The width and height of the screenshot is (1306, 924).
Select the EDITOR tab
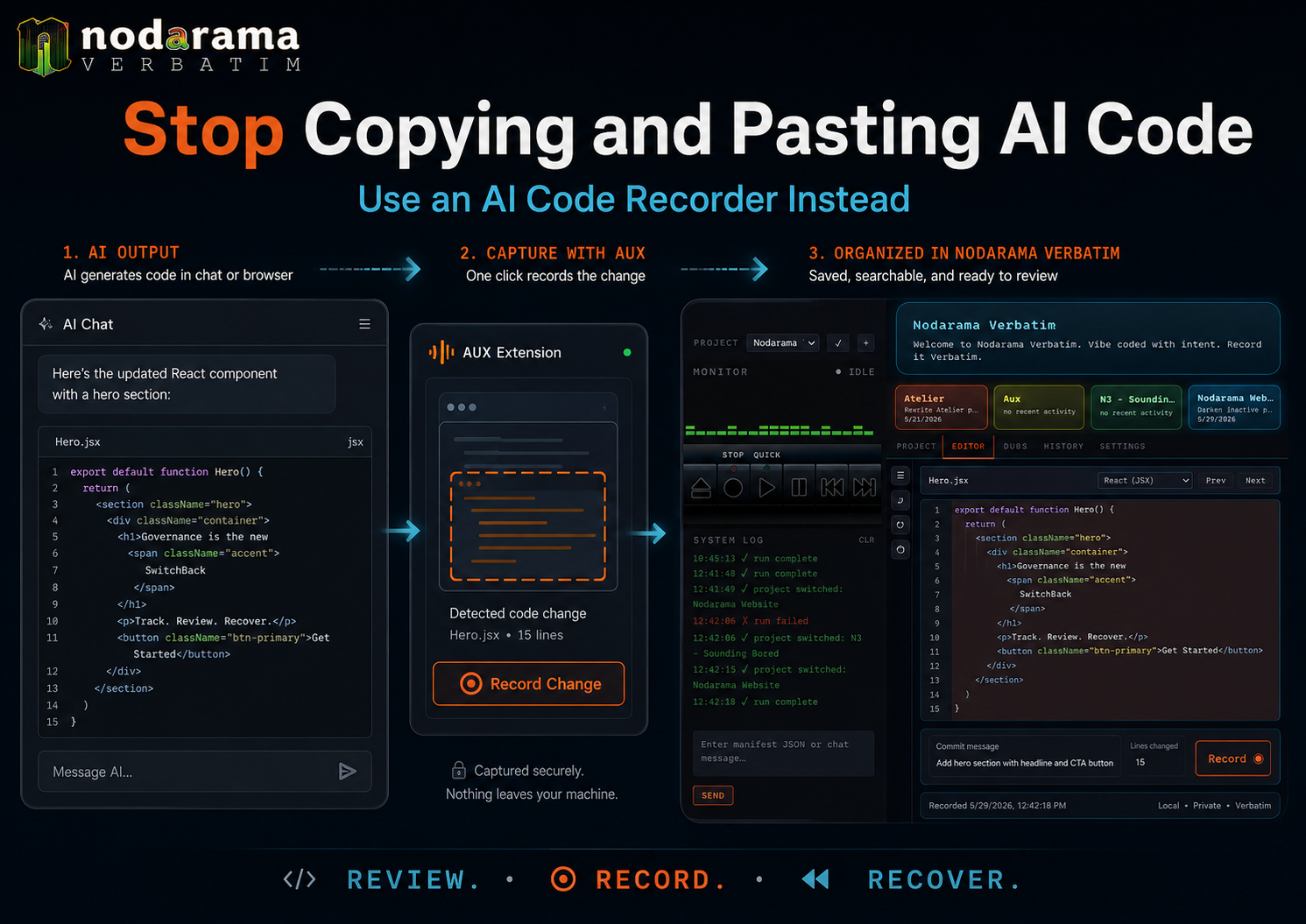[x=968, y=446]
